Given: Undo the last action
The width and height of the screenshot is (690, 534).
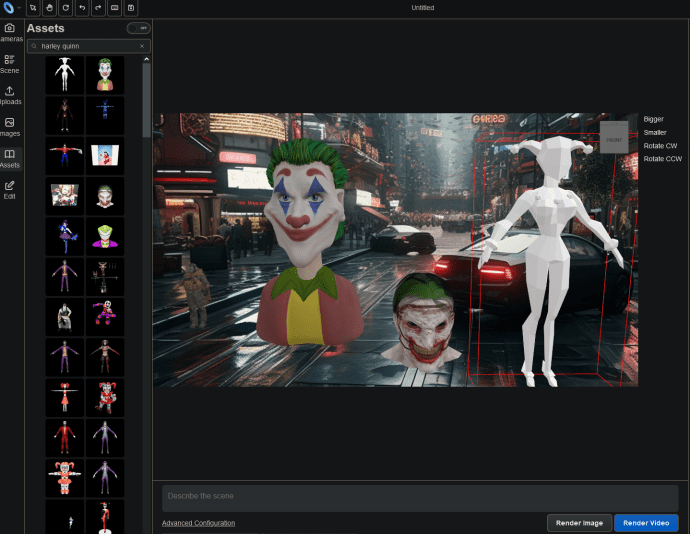Looking at the screenshot, I should click(82, 8).
